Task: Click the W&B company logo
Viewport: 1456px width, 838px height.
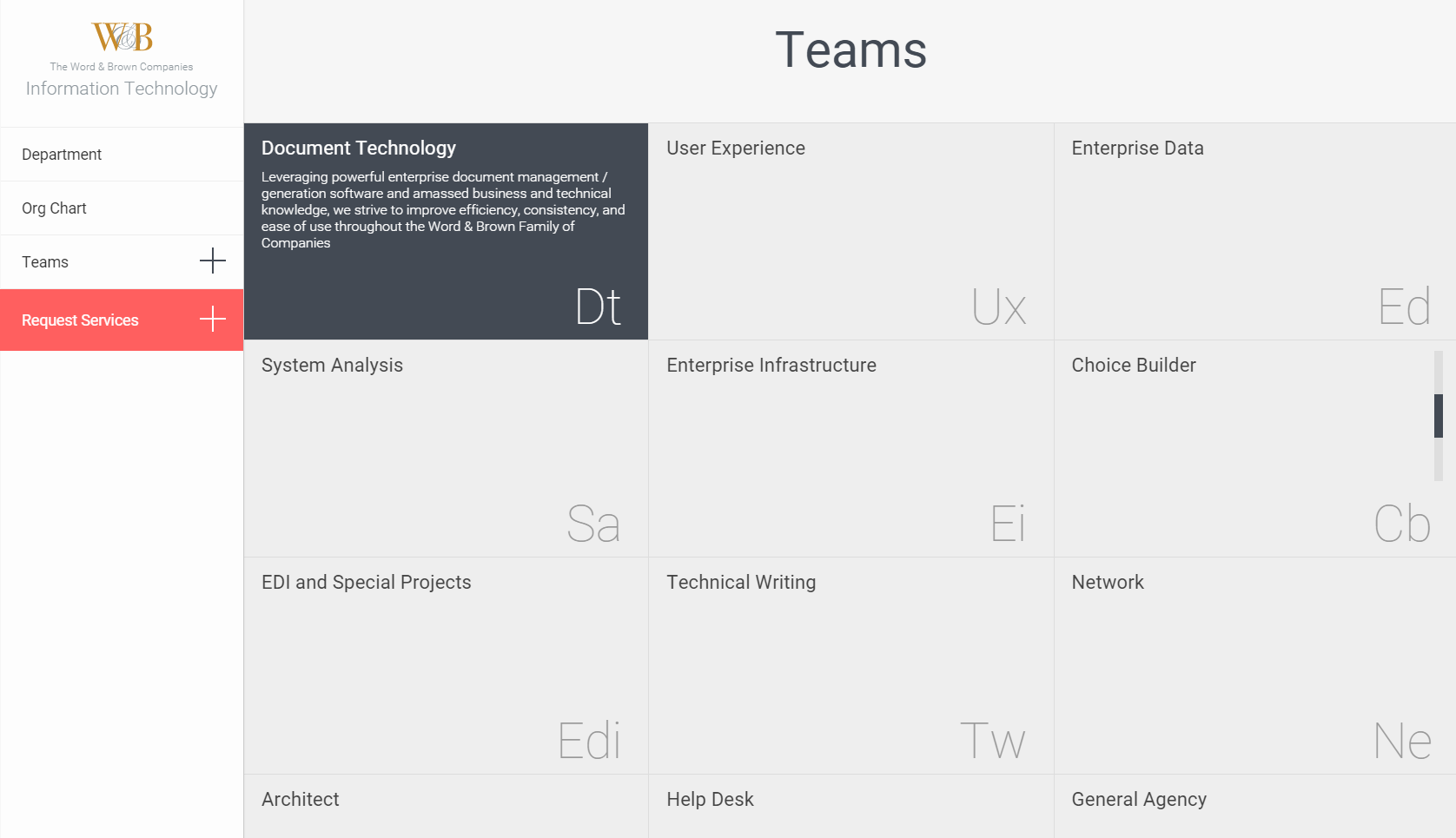Action: 122,37
